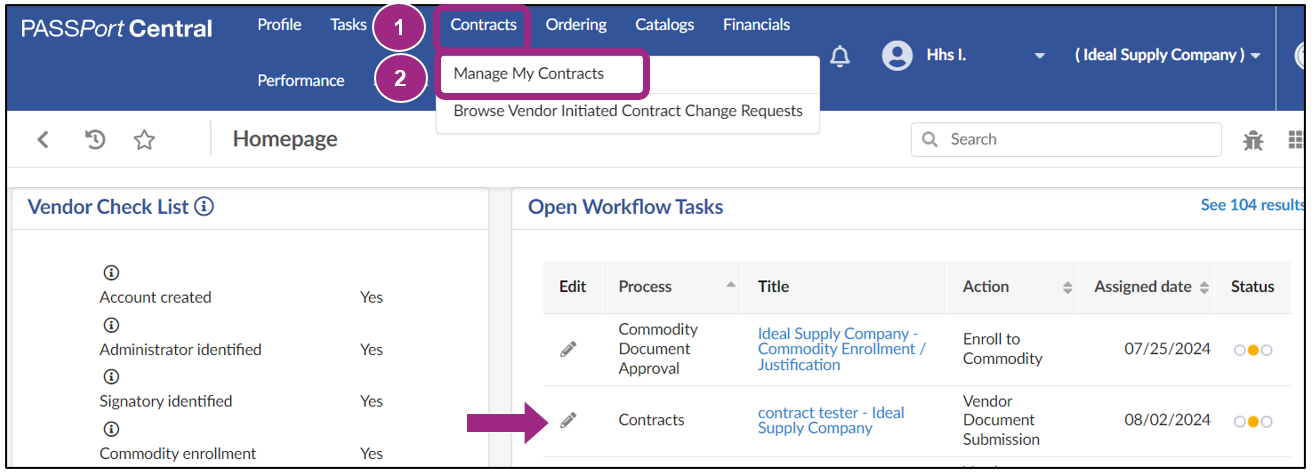Screen dimensions: 1314x475
Task: Open the Contracts menu
Action: (483, 25)
